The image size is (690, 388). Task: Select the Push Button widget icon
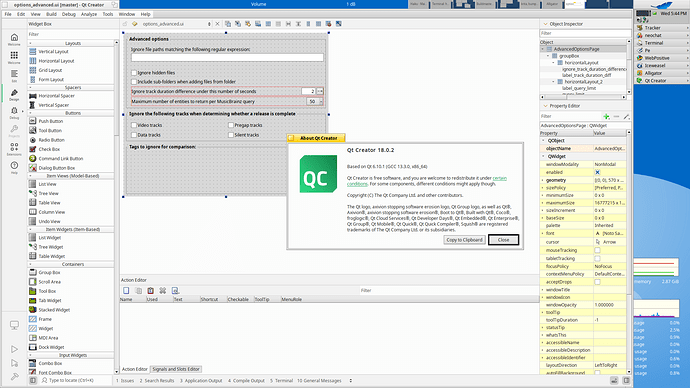click(33, 121)
